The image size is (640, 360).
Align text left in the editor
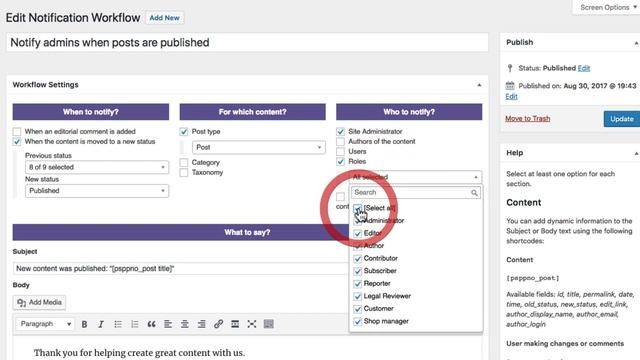[x=168, y=324]
